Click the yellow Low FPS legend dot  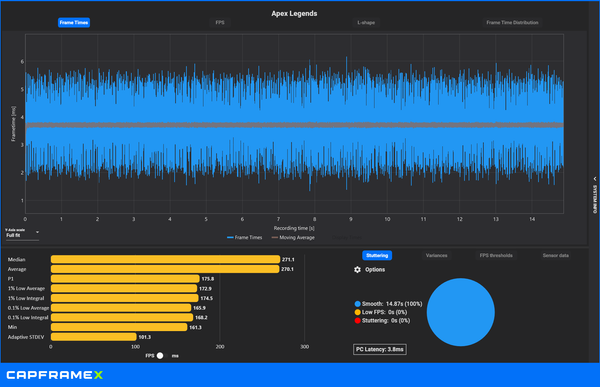point(357,312)
